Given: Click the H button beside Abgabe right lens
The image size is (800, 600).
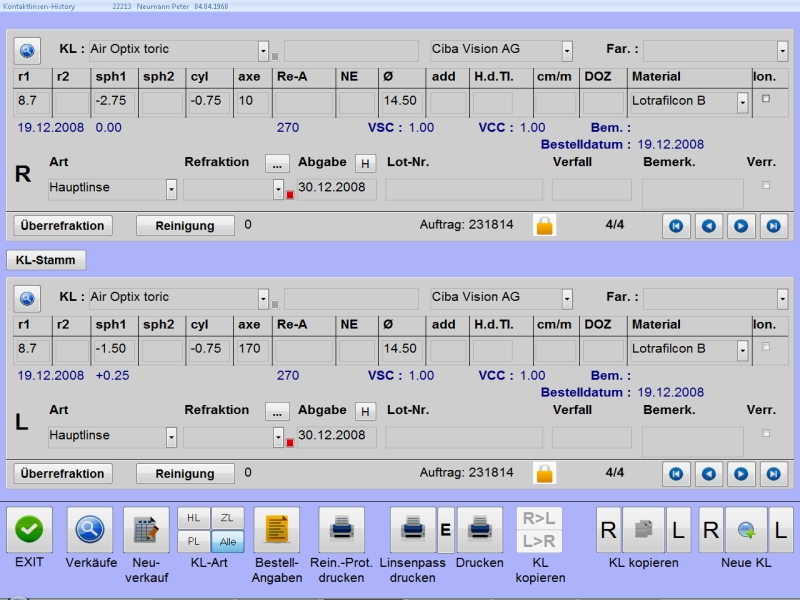Looking at the screenshot, I should 365,164.
